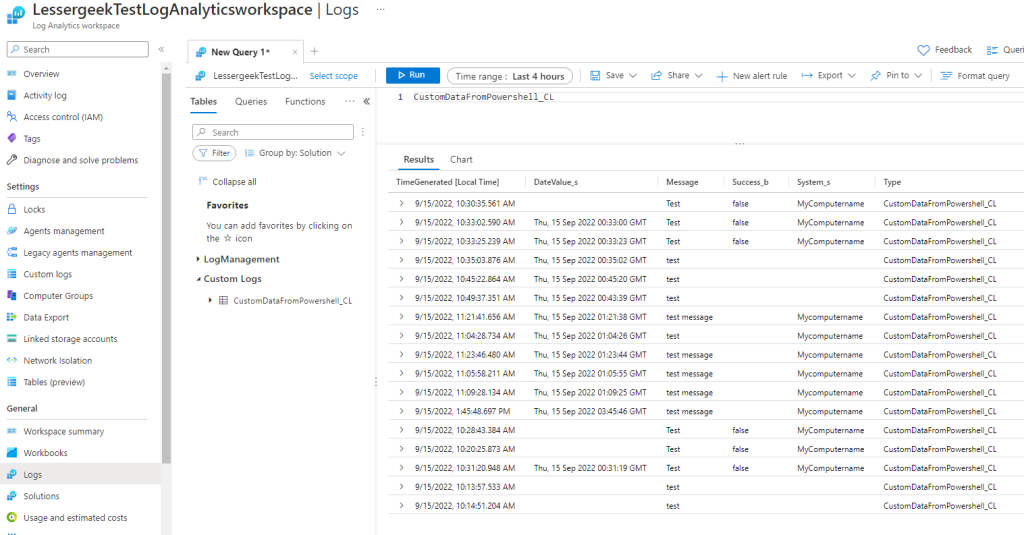The width and height of the screenshot is (1024, 535).
Task: Add a new query tab
Action: (x=314, y=51)
